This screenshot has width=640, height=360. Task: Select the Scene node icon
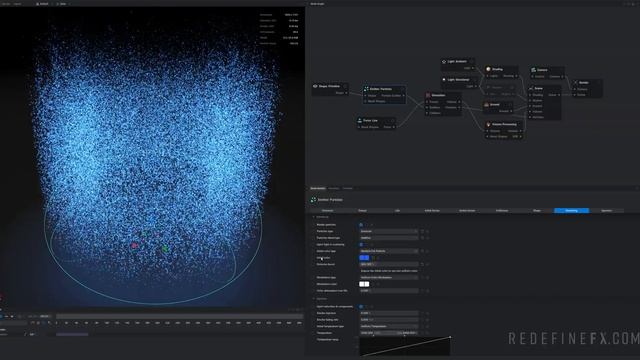[531, 88]
